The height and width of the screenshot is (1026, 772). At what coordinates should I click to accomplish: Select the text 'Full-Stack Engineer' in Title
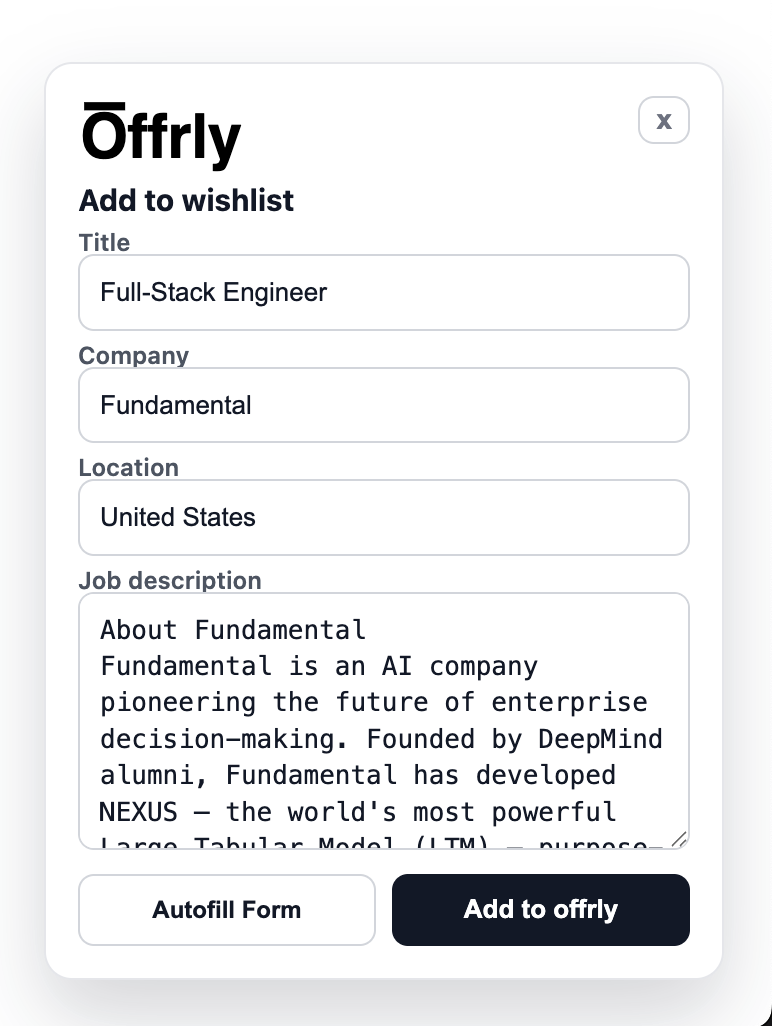click(x=213, y=292)
